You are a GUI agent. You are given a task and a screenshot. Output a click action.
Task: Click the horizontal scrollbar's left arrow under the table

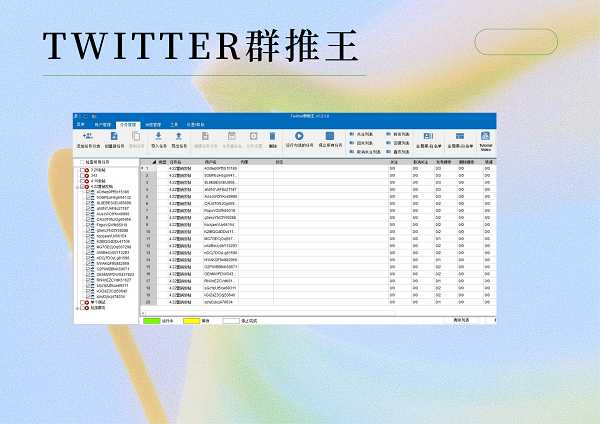point(143,313)
